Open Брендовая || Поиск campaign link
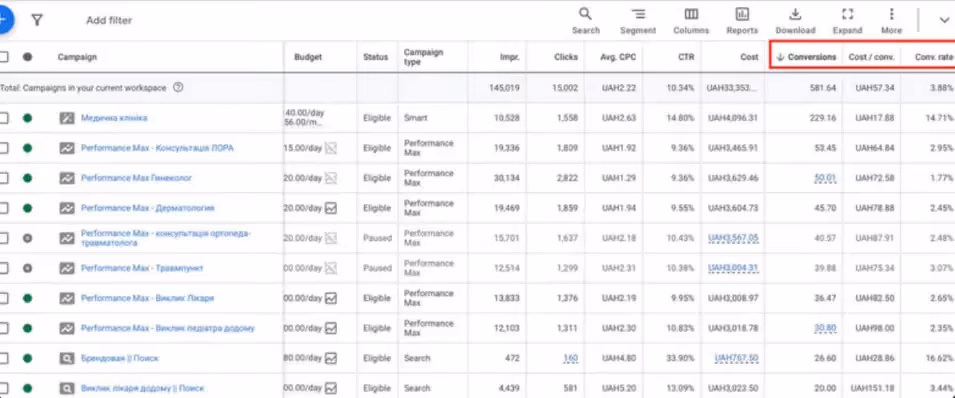 click(x=119, y=358)
